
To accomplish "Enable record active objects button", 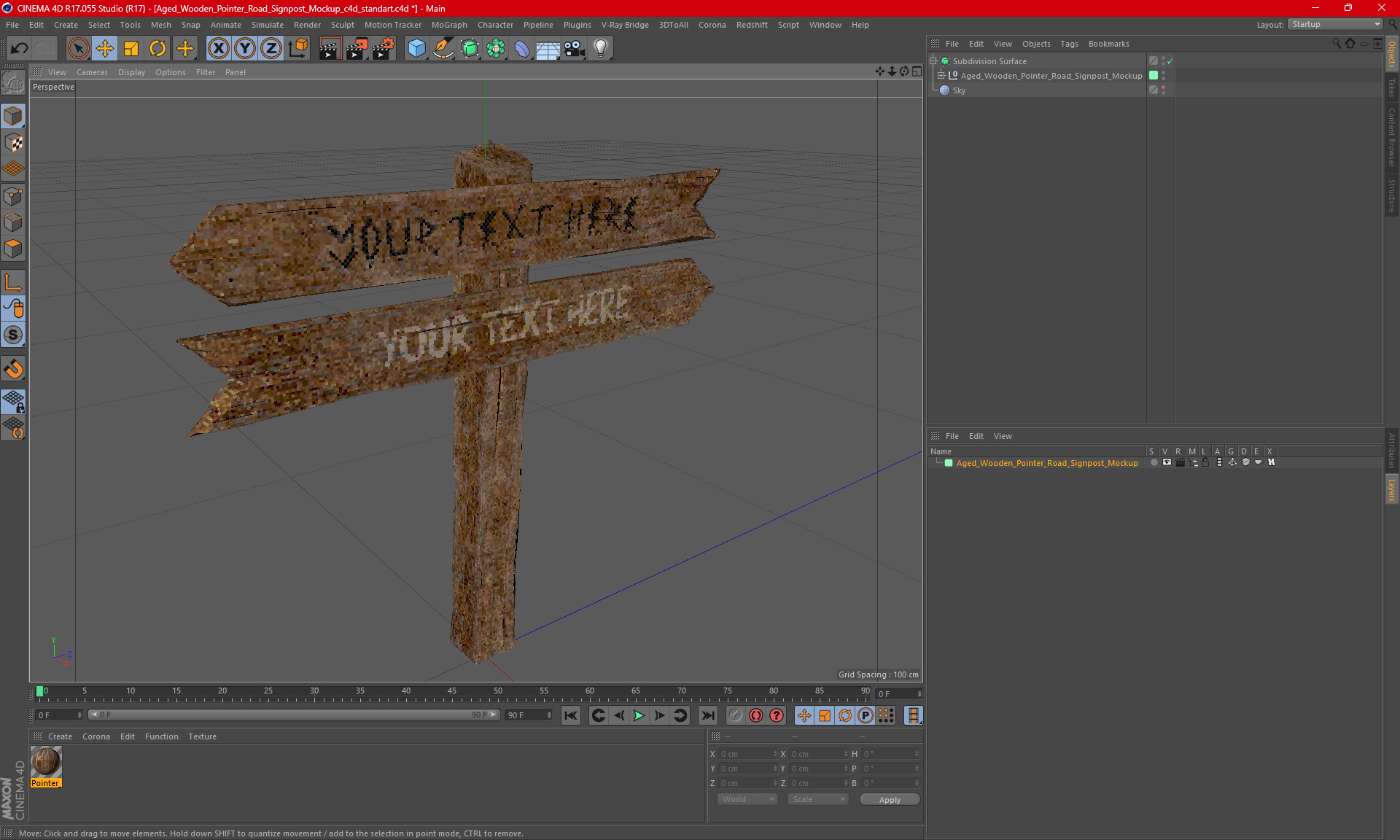I will (x=735, y=715).
